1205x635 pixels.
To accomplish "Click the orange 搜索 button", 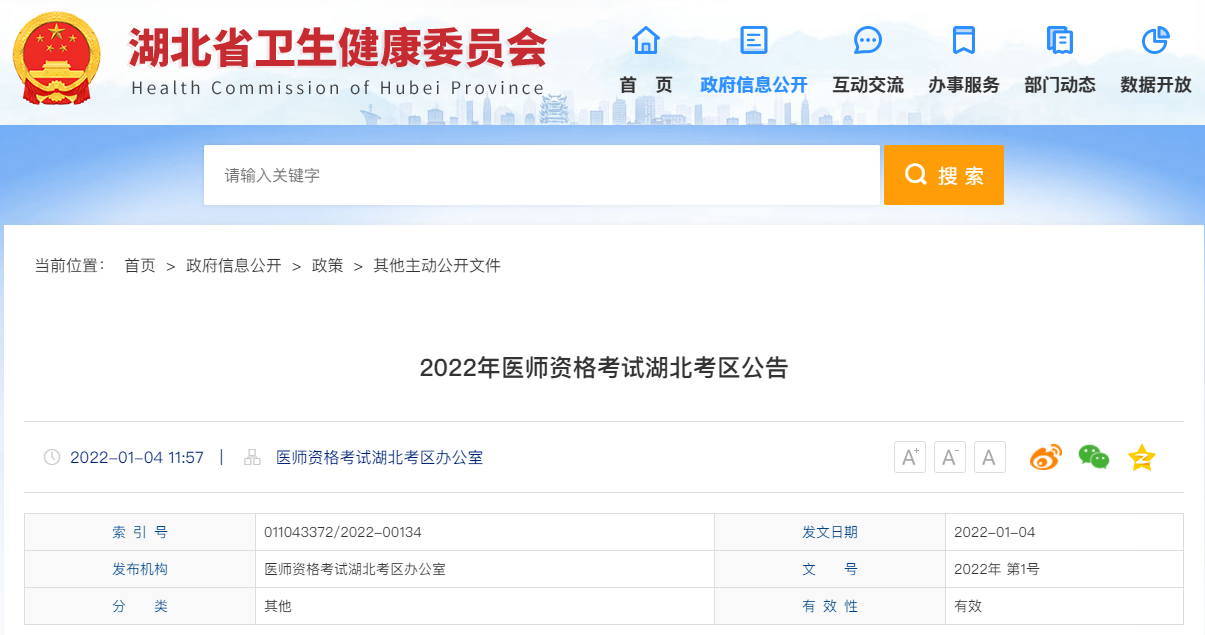I will [x=943, y=175].
